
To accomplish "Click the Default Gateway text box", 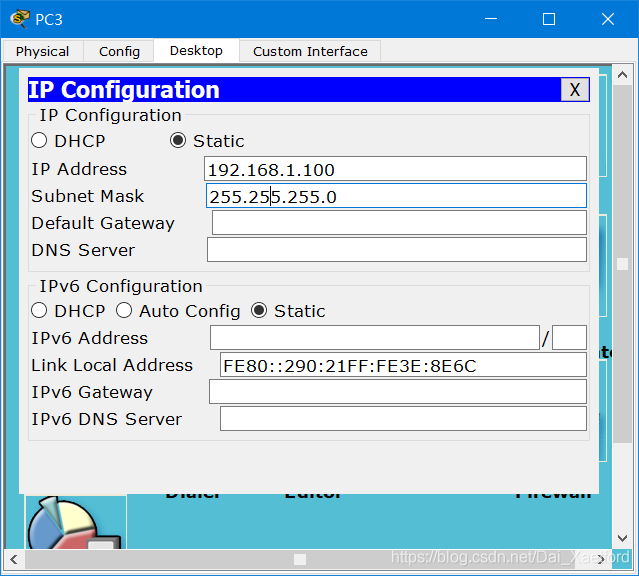I will pos(398,223).
